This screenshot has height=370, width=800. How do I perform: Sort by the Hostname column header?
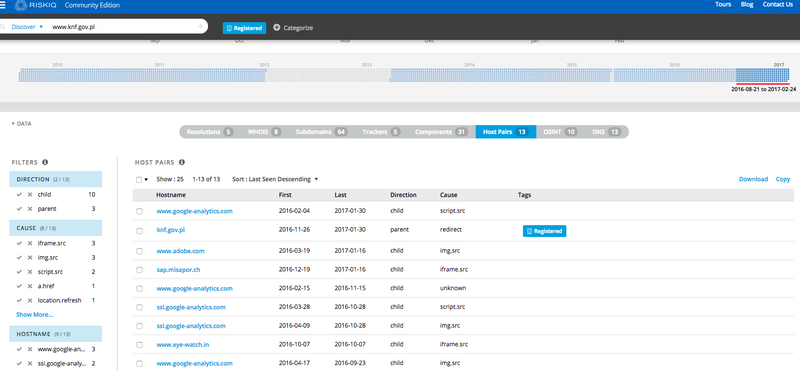coord(171,195)
